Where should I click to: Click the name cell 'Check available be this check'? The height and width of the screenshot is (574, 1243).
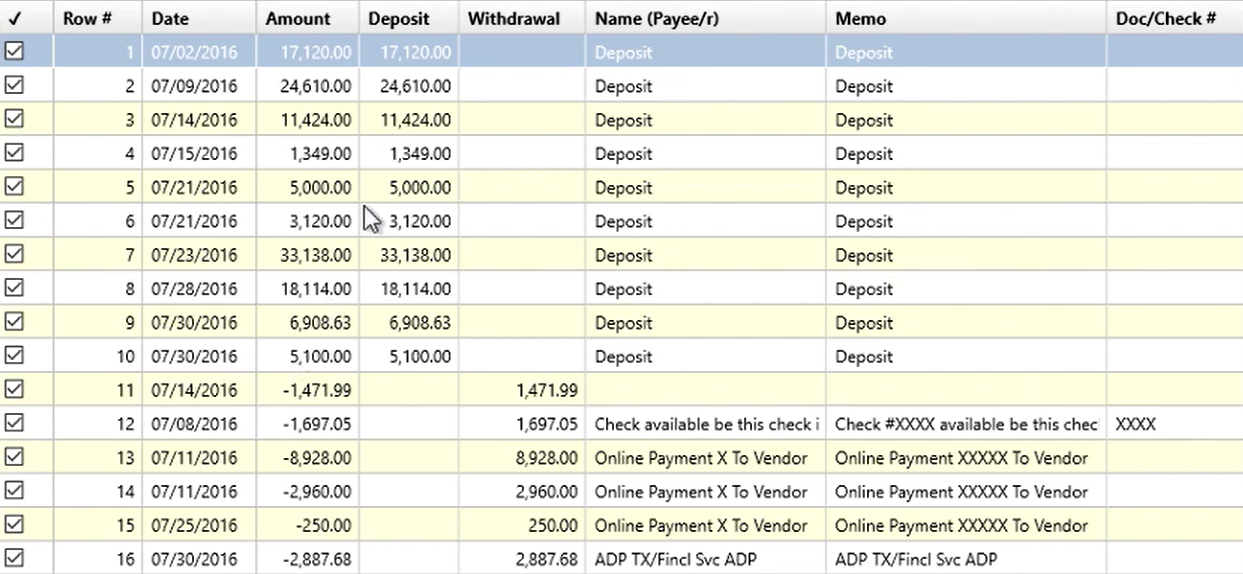point(706,424)
